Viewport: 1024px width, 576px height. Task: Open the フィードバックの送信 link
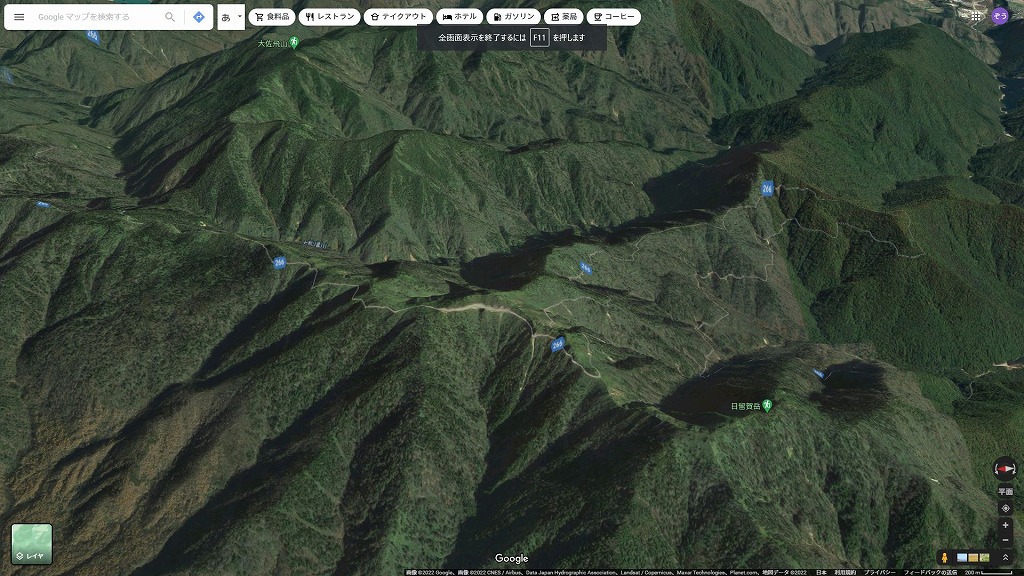[x=930, y=573]
